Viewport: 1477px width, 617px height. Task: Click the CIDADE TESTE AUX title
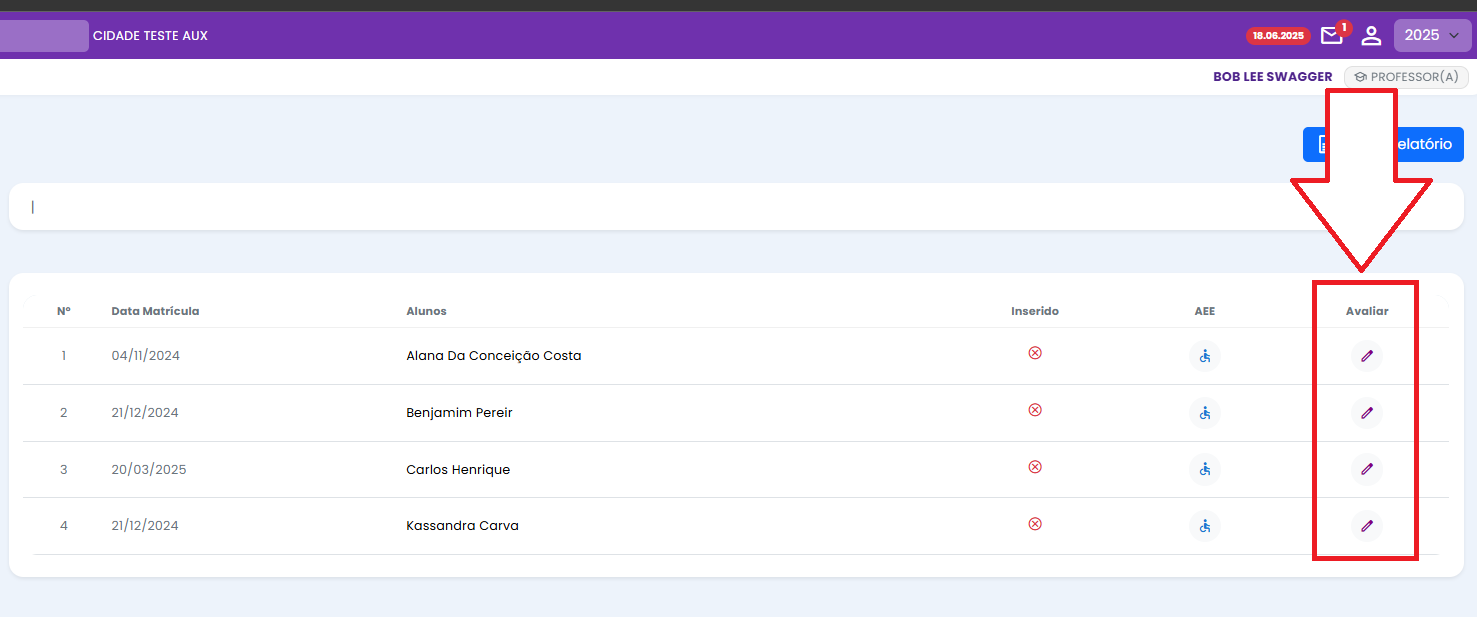pos(150,36)
